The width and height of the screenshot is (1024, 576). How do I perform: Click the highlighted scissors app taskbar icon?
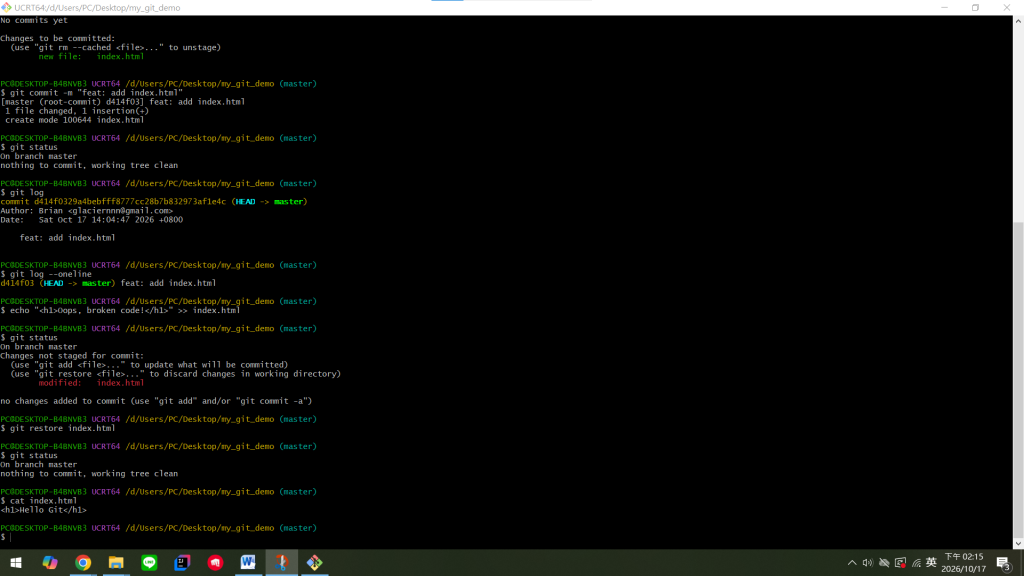pos(281,562)
